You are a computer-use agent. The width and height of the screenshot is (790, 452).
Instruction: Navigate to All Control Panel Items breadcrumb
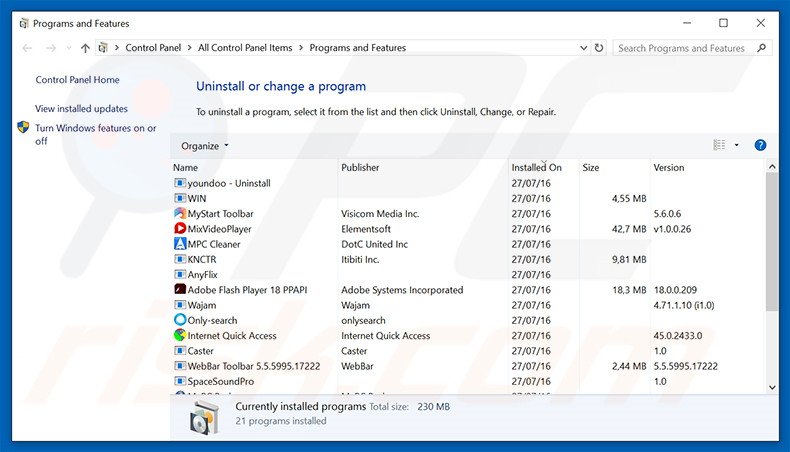point(245,48)
